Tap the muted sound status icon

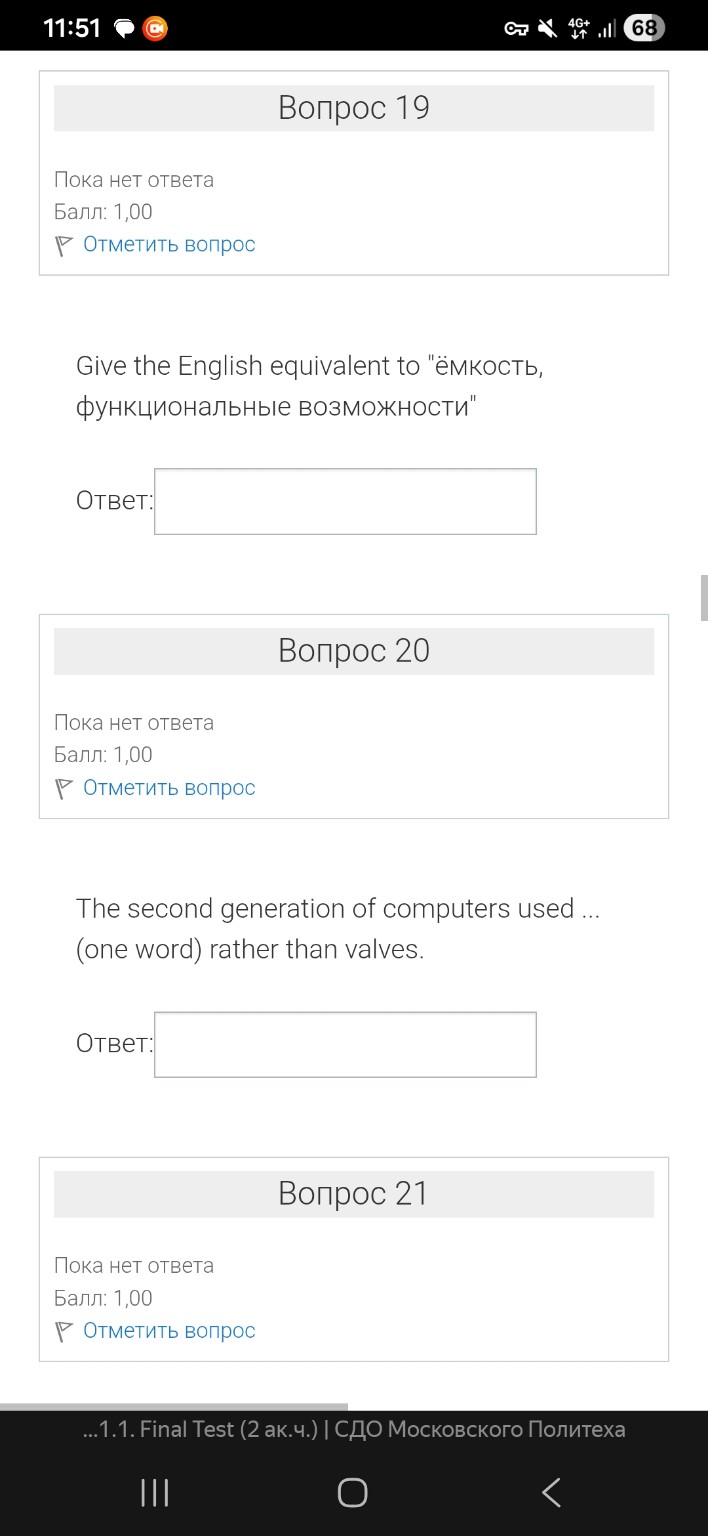pos(546,29)
